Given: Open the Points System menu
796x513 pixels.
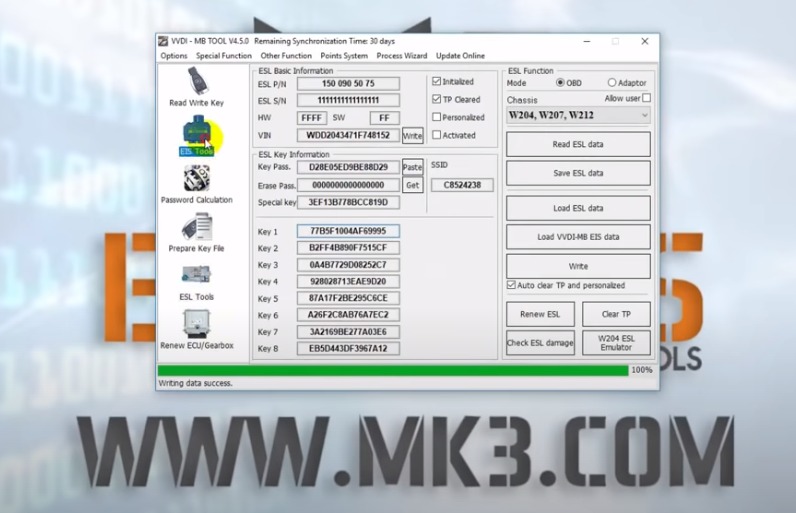Looking at the screenshot, I should (x=343, y=56).
